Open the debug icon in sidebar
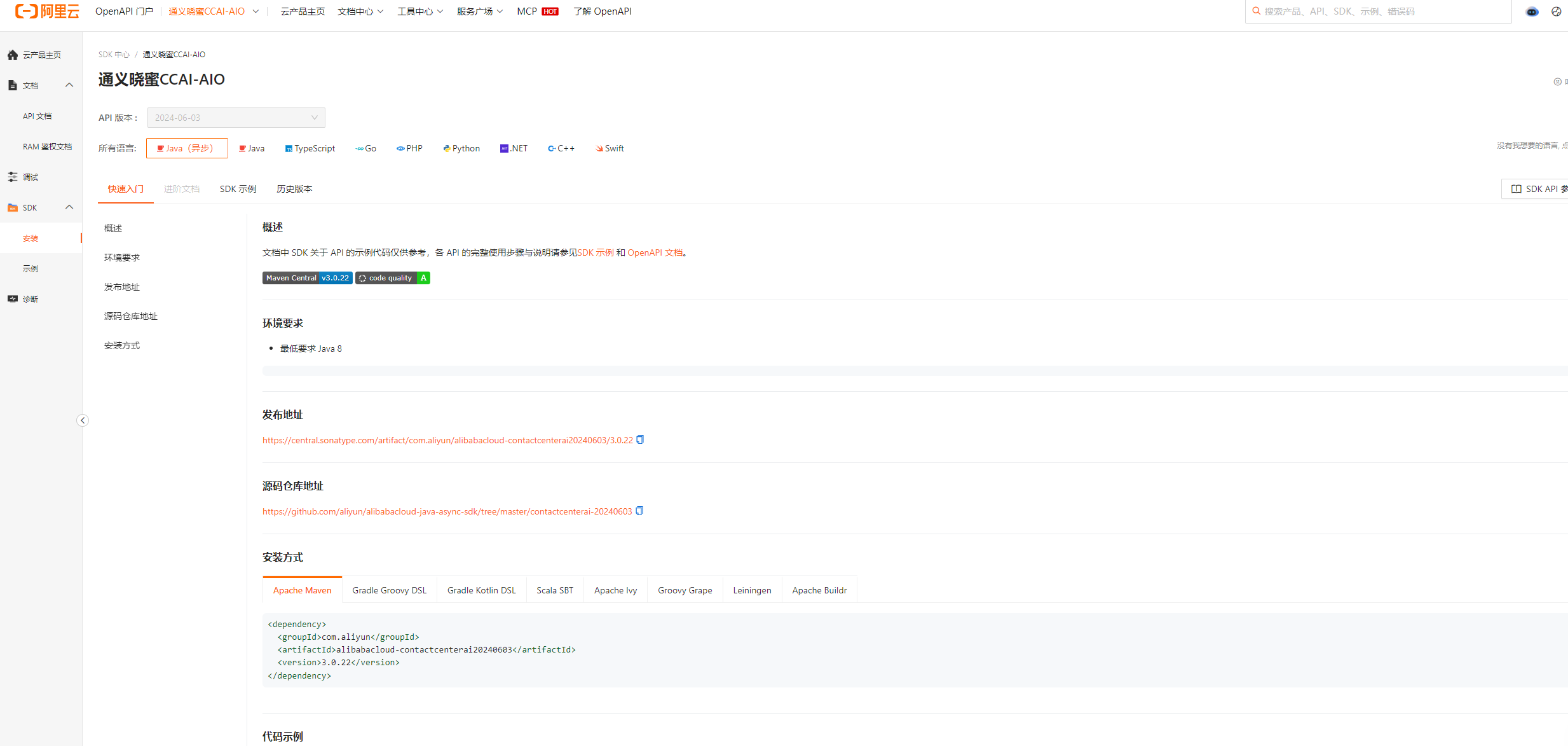Viewport: 1568px width, 746px height. [x=13, y=177]
